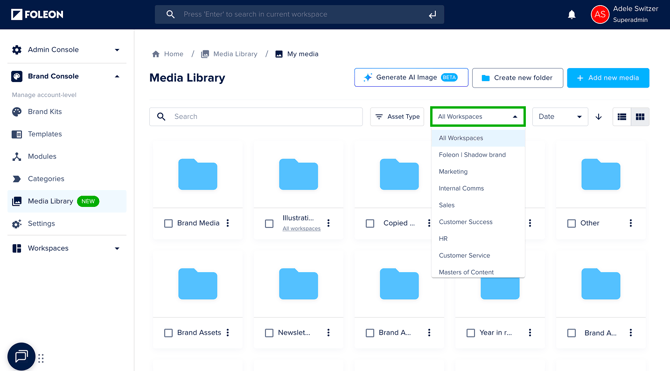Select the Brand Media checkbox

168,224
